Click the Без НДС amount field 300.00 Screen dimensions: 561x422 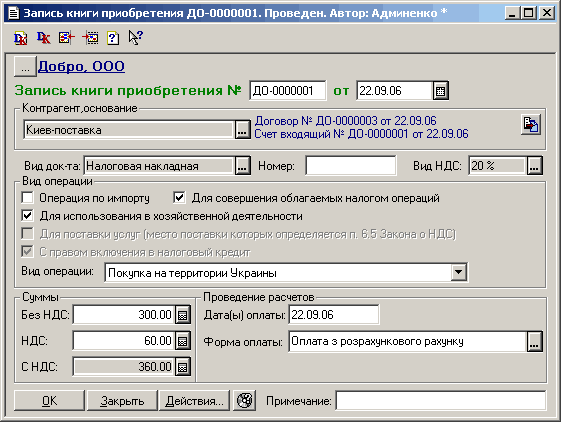point(123,315)
